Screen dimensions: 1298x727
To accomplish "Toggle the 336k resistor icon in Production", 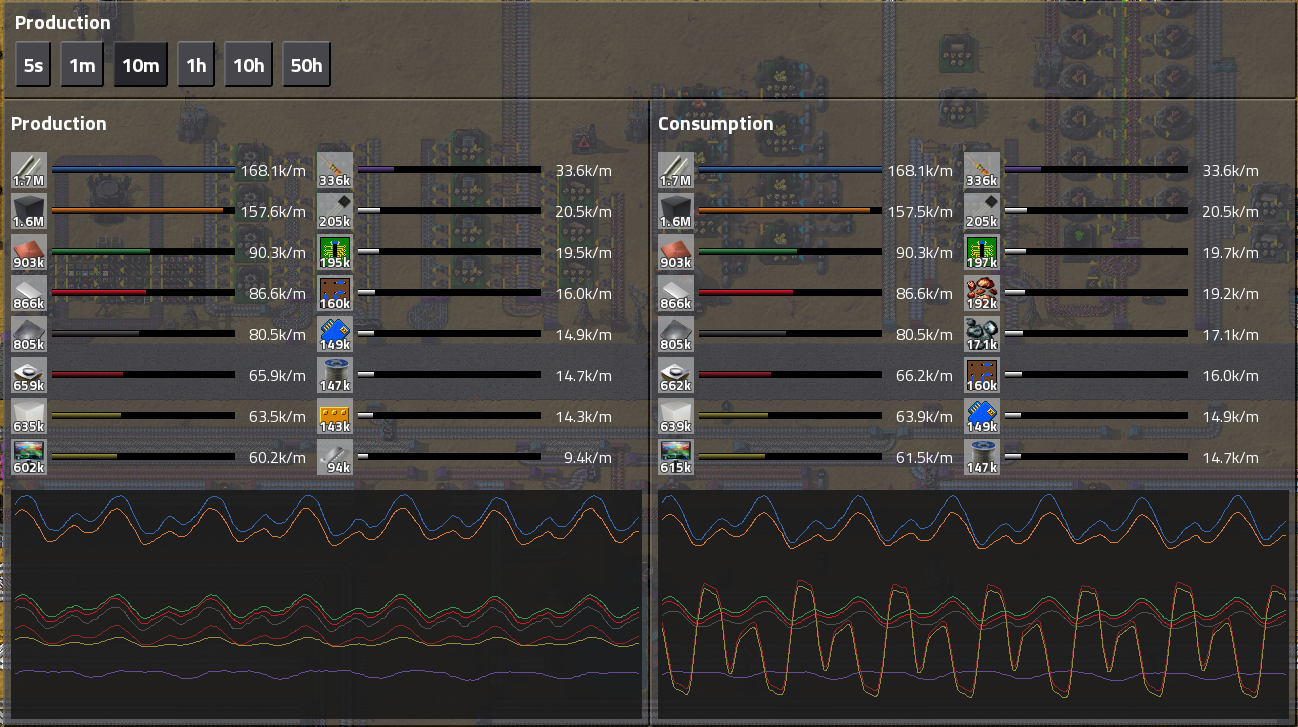I will coord(335,171).
